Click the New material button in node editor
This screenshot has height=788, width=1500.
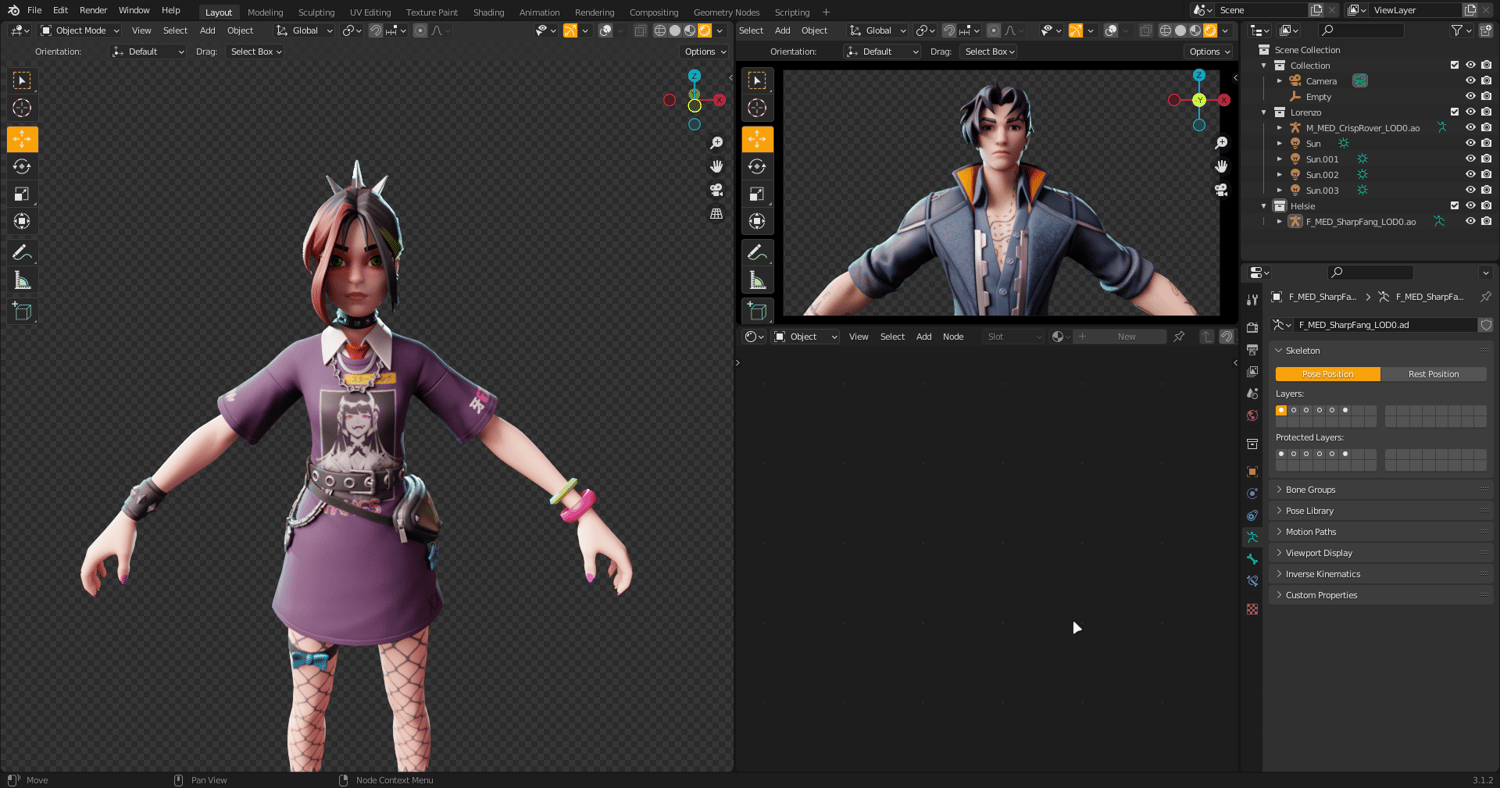pyautogui.click(x=1126, y=337)
